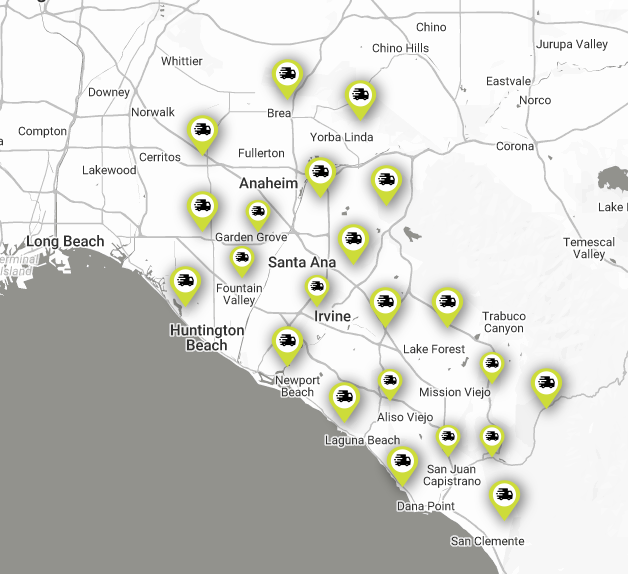Click the Corona city label
The height and width of the screenshot is (574, 628).
(x=515, y=147)
